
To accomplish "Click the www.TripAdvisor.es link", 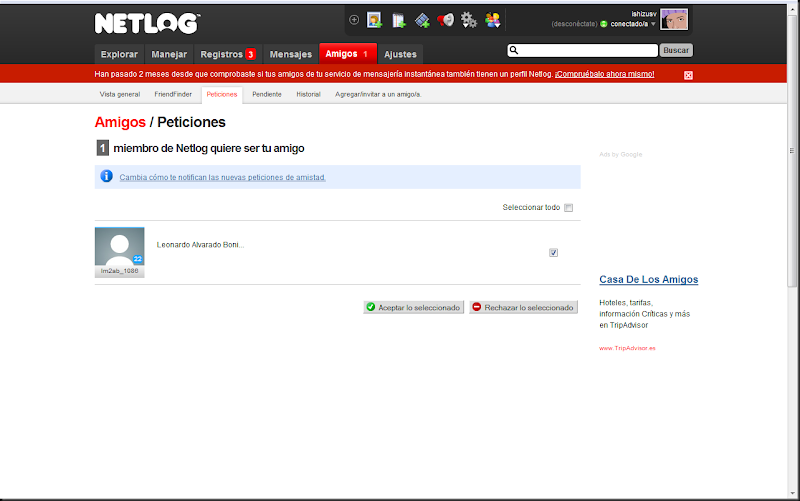I will (627, 348).
